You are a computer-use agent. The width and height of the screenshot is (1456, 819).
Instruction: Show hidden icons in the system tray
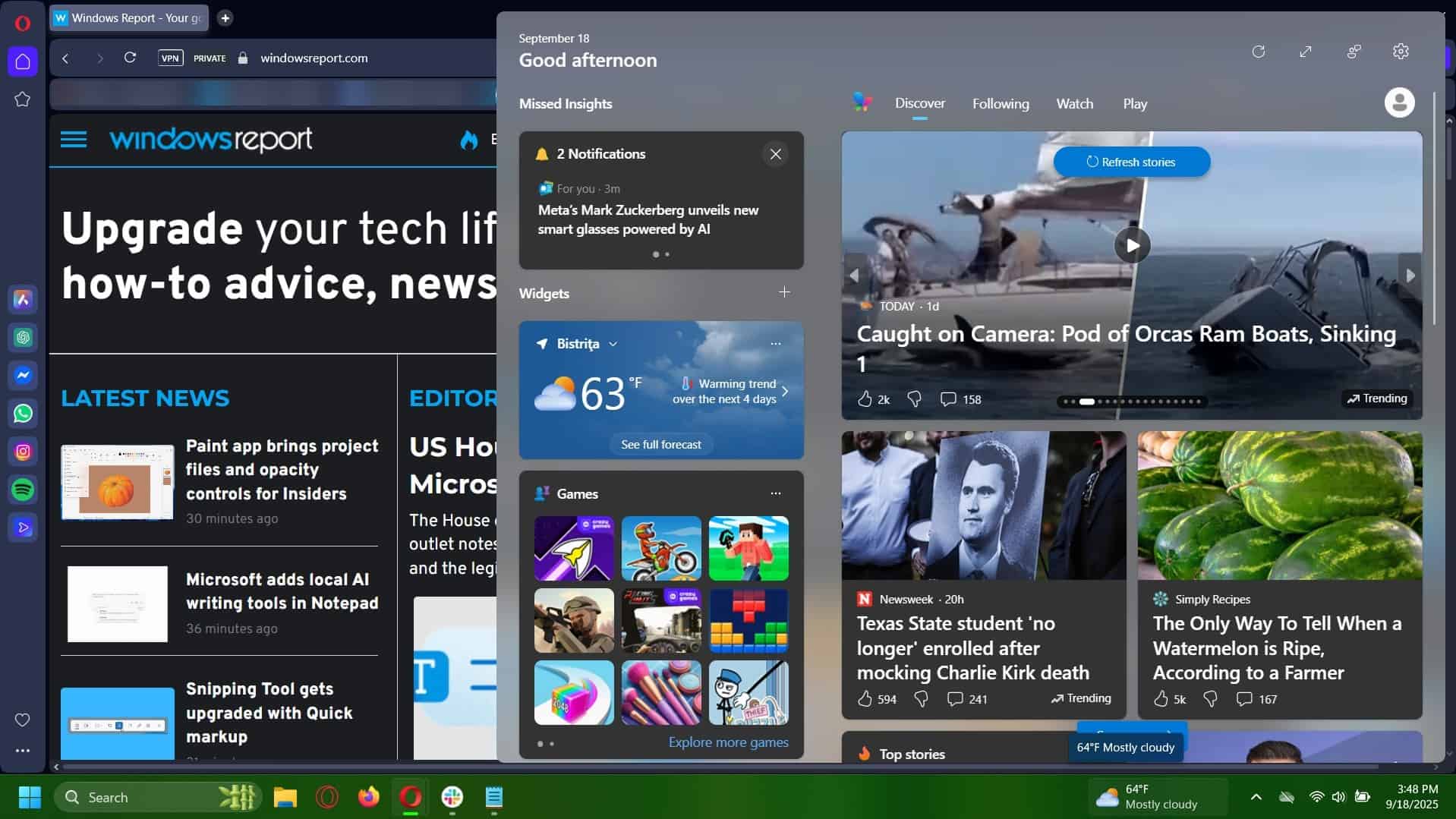1256,797
